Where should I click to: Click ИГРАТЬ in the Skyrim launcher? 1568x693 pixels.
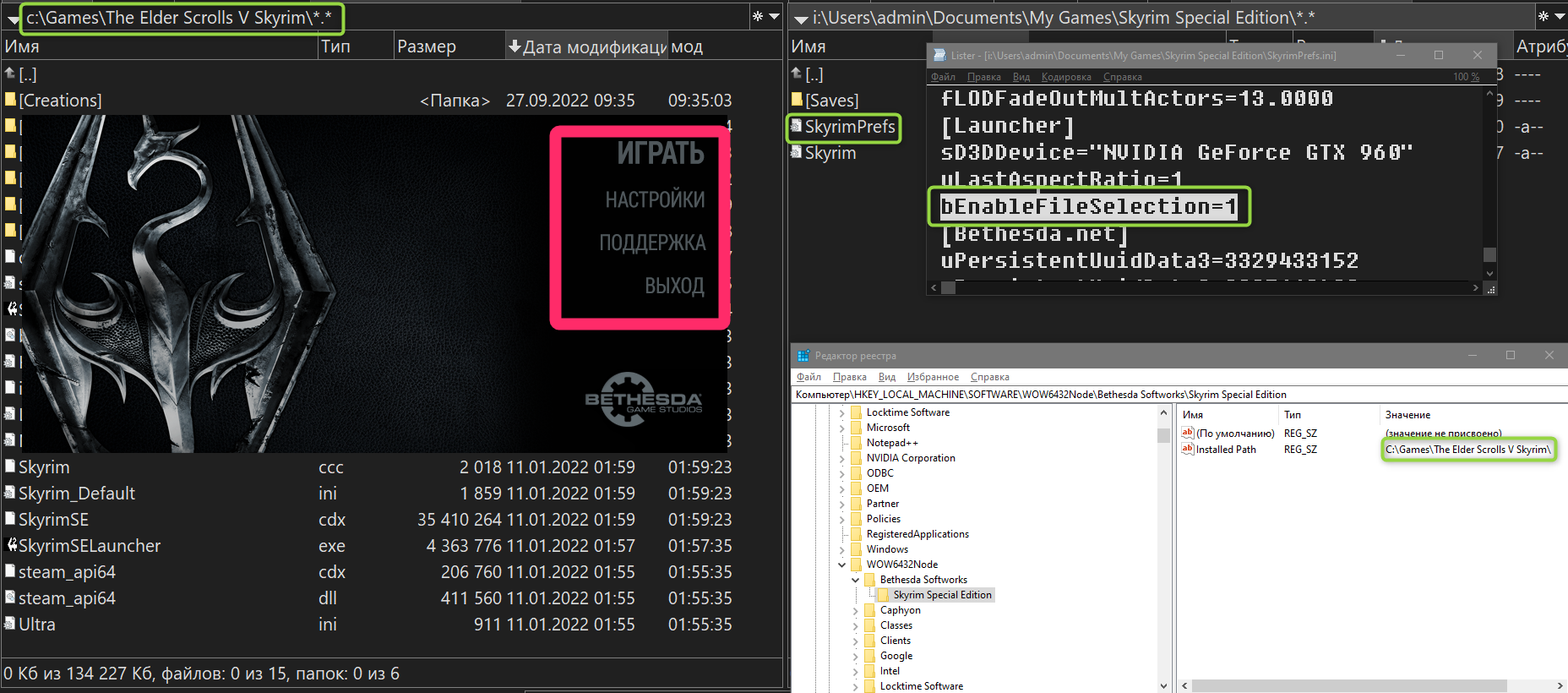660,153
